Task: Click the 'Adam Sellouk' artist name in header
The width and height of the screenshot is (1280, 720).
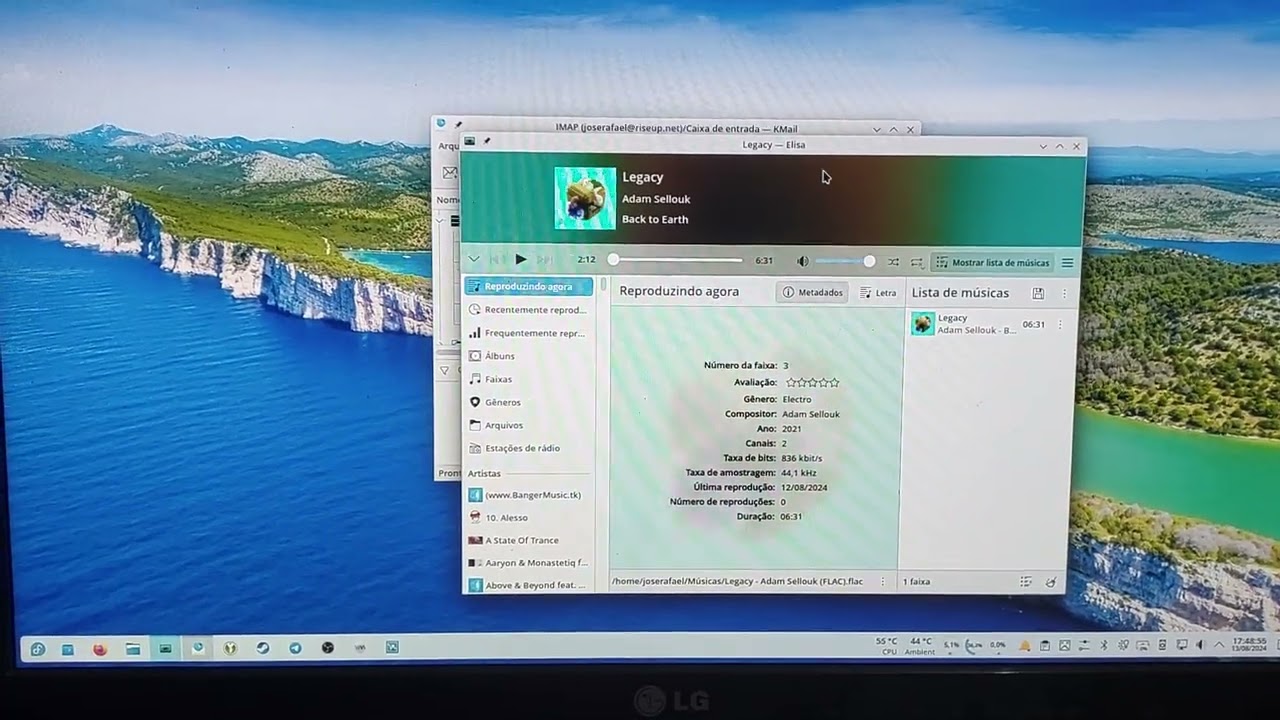Action: pyautogui.click(x=656, y=199)
